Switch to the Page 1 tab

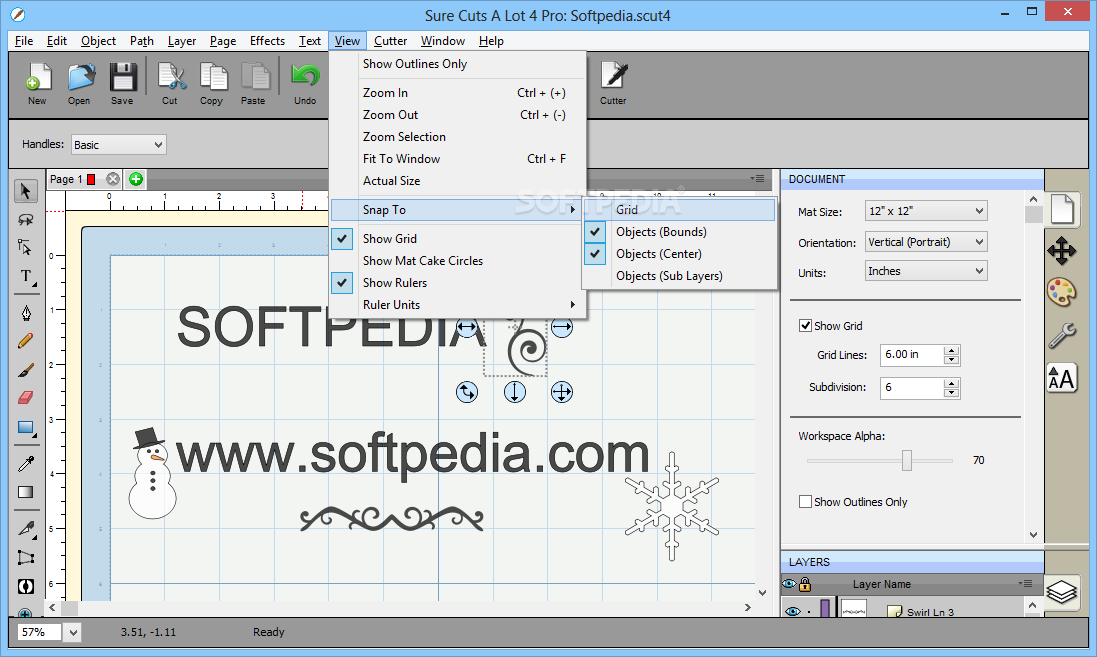tap(66, 179)
